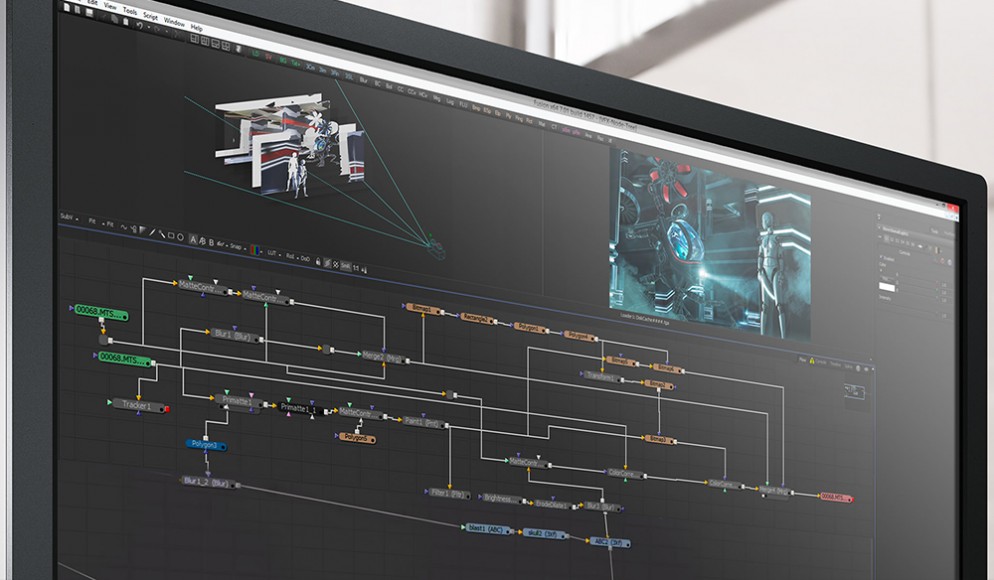Select the rectangle shape icon in viewer toolbar
The height and width of the screenshot is (580, 994).
pyautogui.click(x=171, y=235)
